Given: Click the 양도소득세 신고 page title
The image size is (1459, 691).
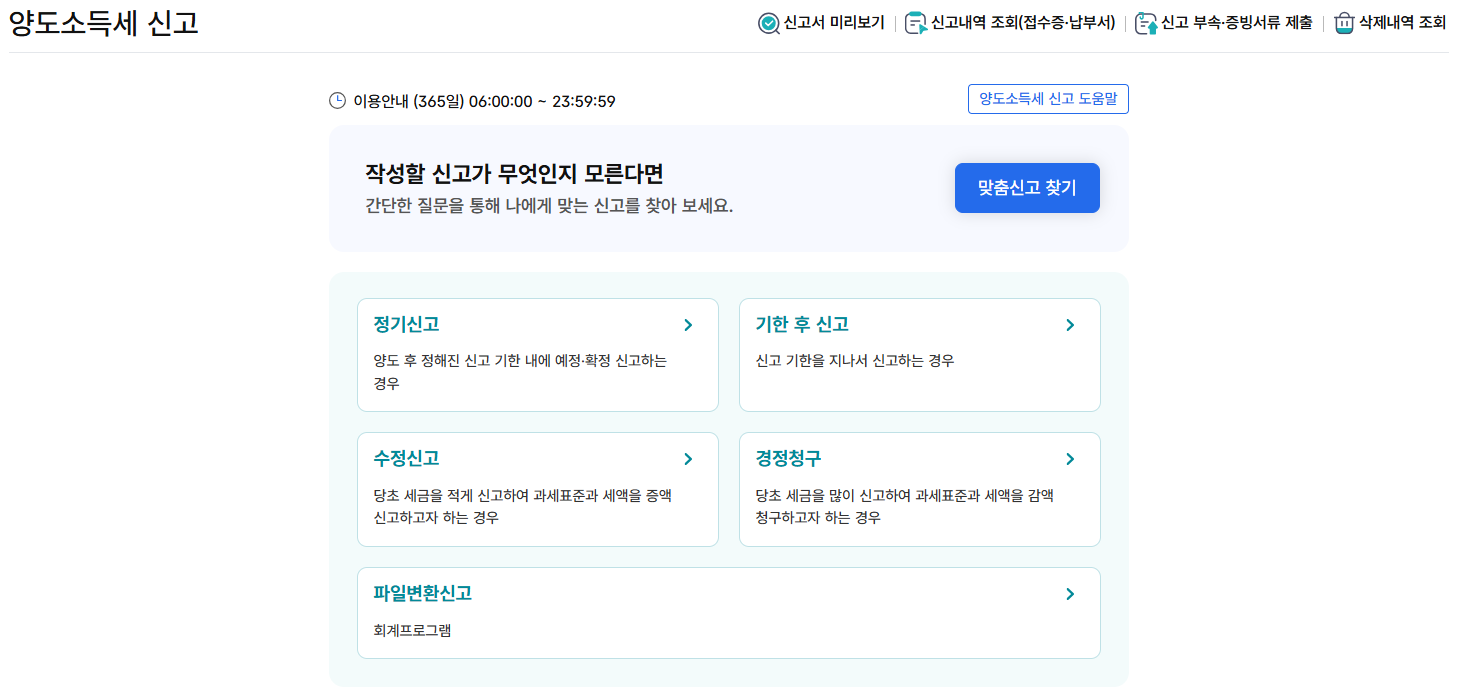Looking at the screenshot, I should [100, 24].
